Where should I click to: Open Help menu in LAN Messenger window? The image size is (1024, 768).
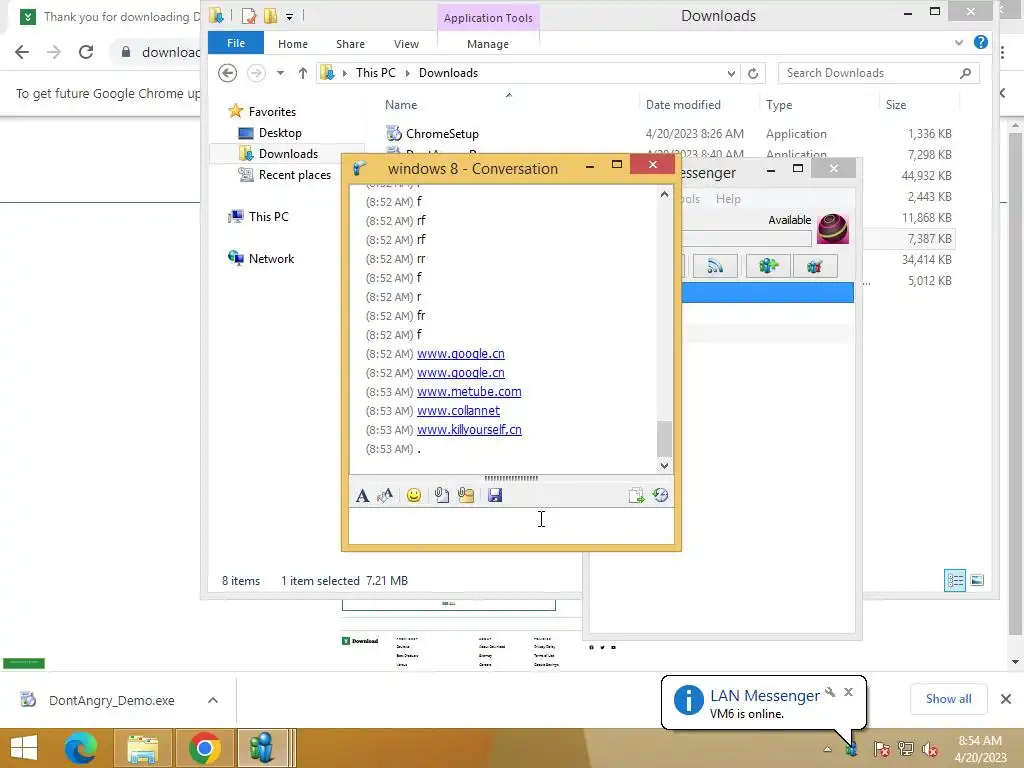[728, 199]
